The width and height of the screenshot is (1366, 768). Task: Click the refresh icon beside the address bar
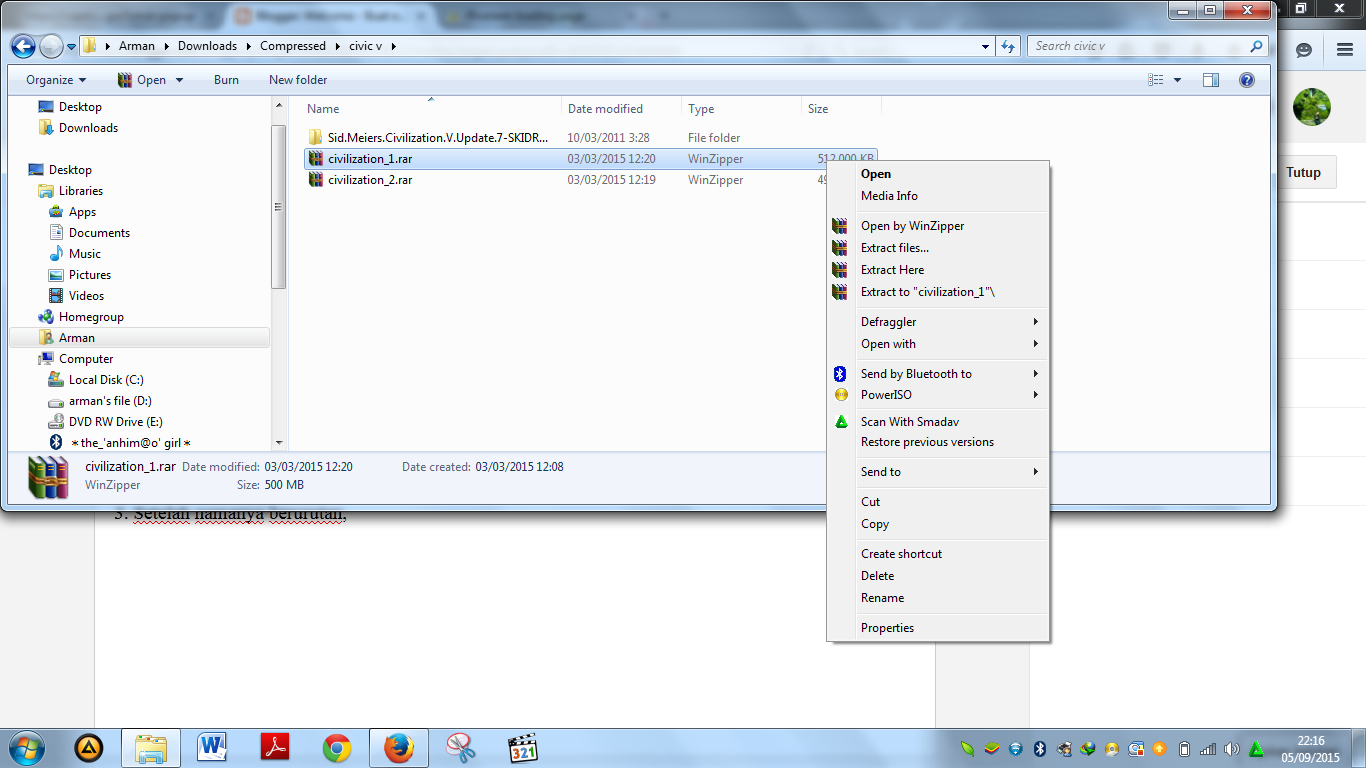(1009, 46)
